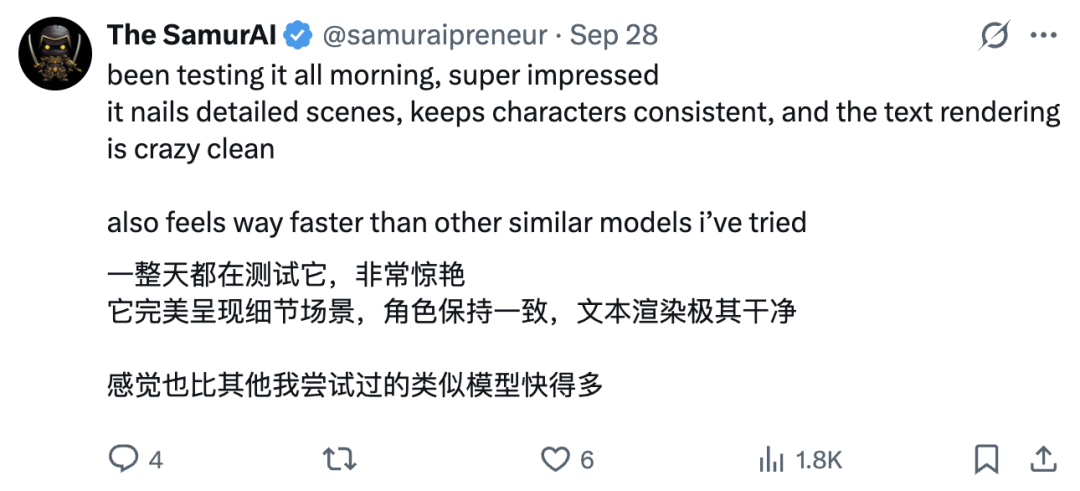Screen dimensions: 1080x491
Task: Open view analytics bar chart icon
Action: (771, 459)
